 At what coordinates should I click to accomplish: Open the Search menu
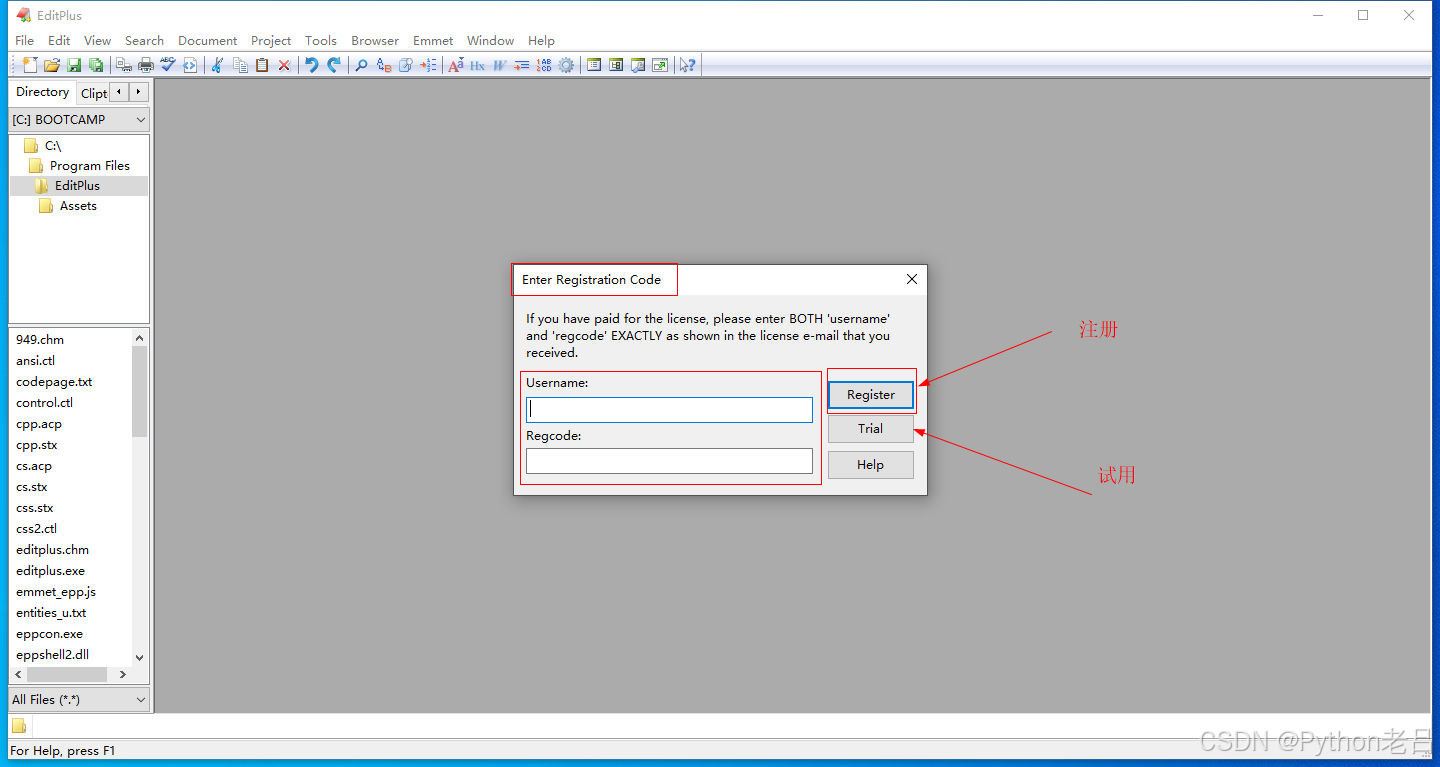click(x=144, y=41)
